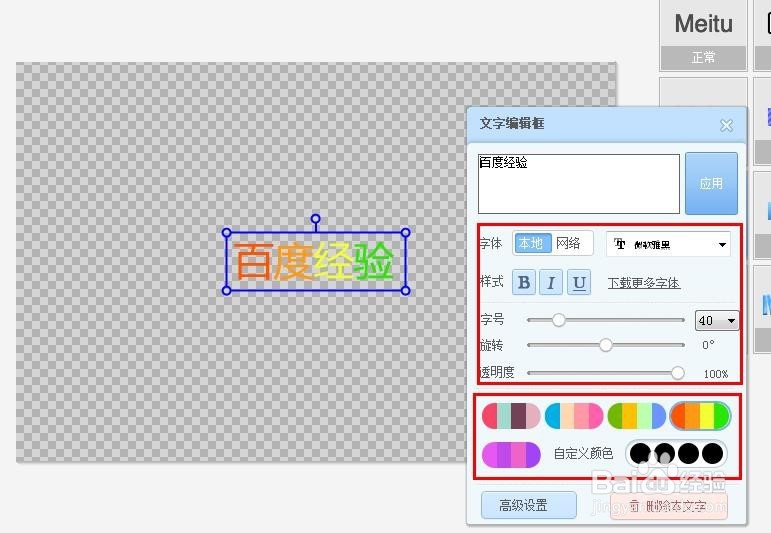
Task: Close the 文字编辑框 text editor panel
Action: coord(726,125)
